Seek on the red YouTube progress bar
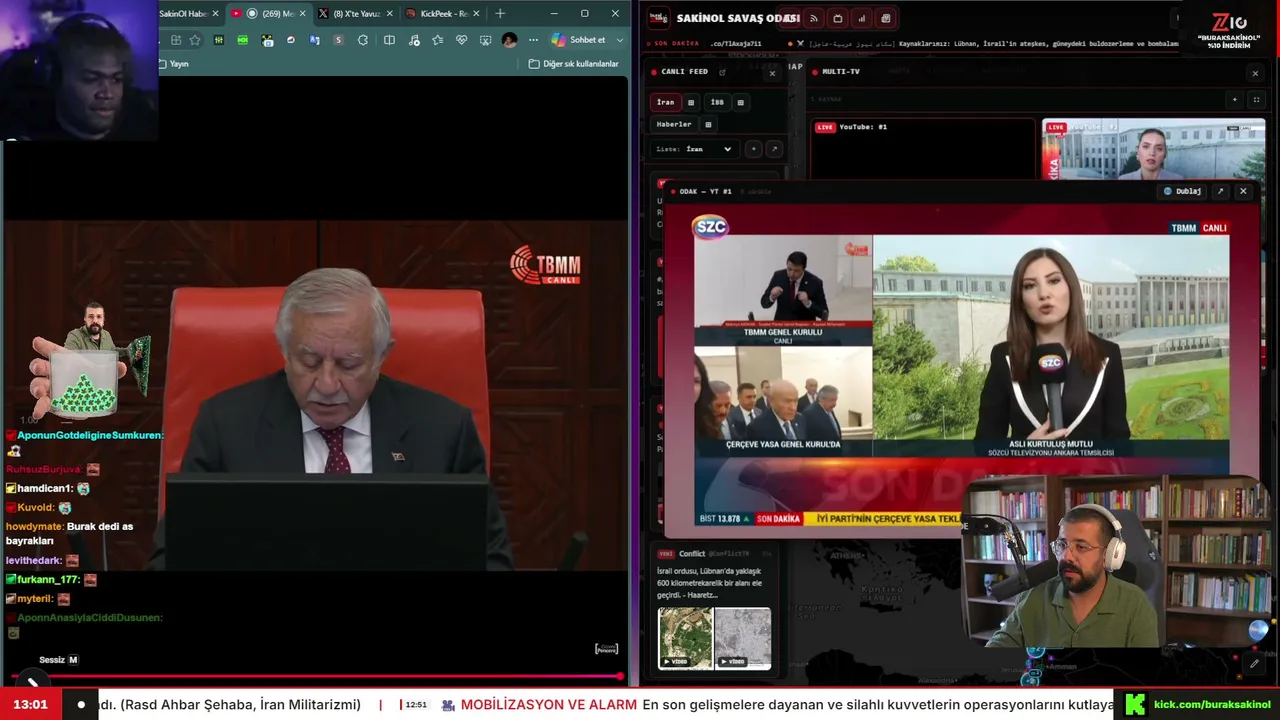1280x720 pixels. (314, 677)
